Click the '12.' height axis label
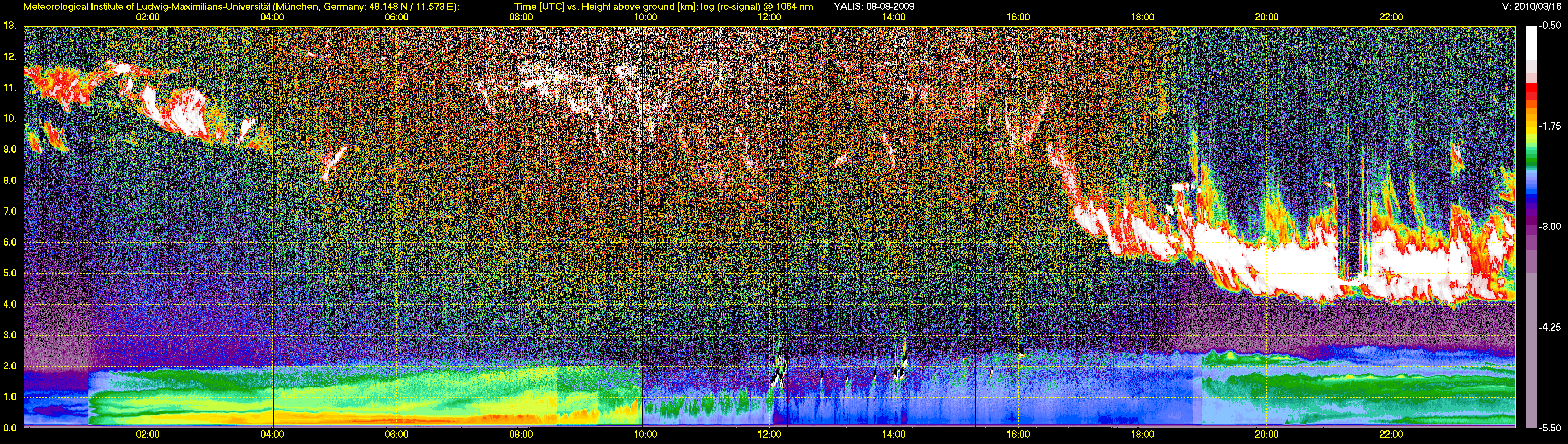The height and width of the screenshot is (444, 1568). point(10,56)
